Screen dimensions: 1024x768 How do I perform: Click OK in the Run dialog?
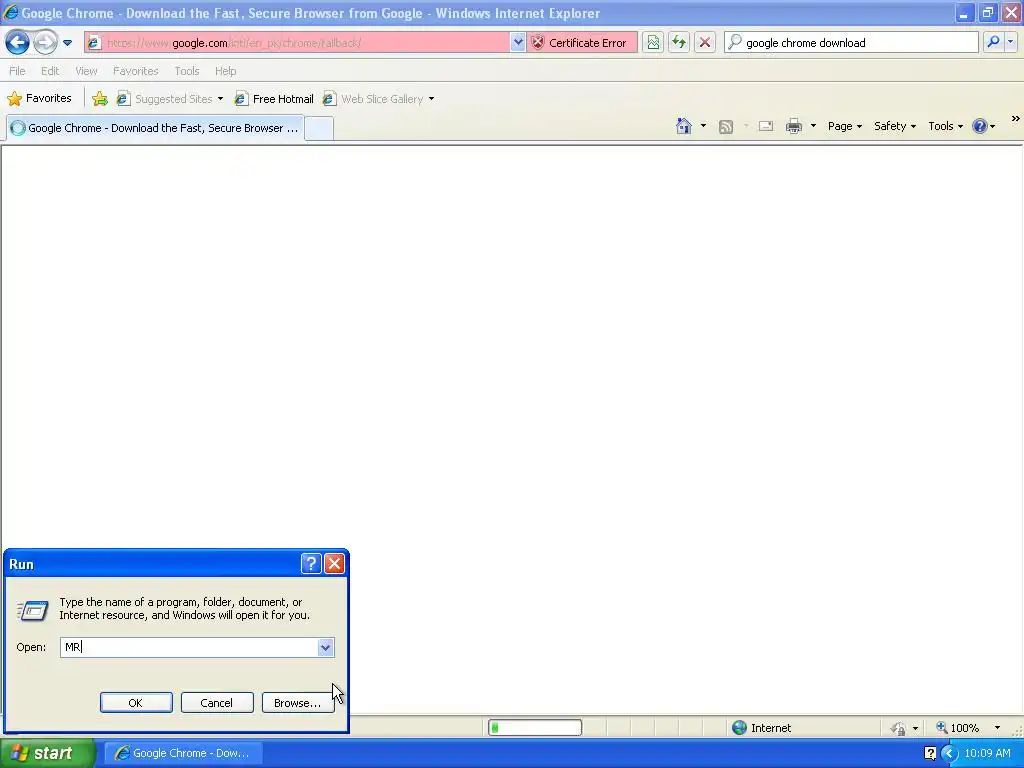(x=136, y=703)
